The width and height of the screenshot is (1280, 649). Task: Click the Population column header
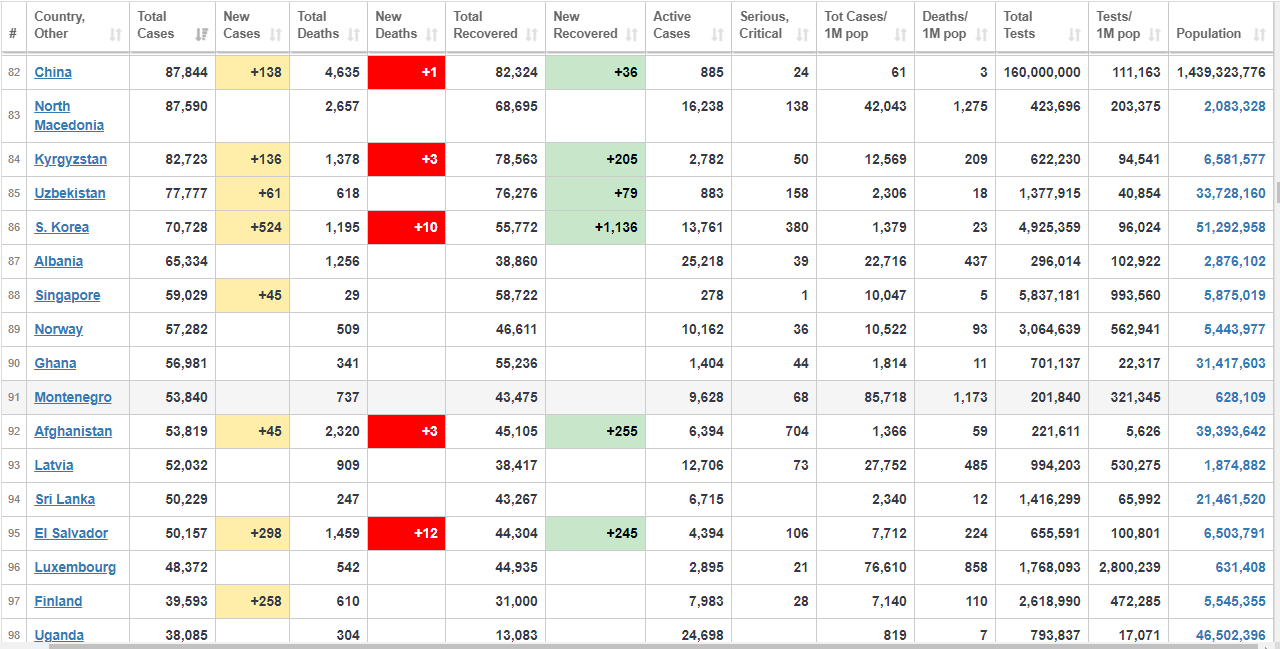(1208, 33)
